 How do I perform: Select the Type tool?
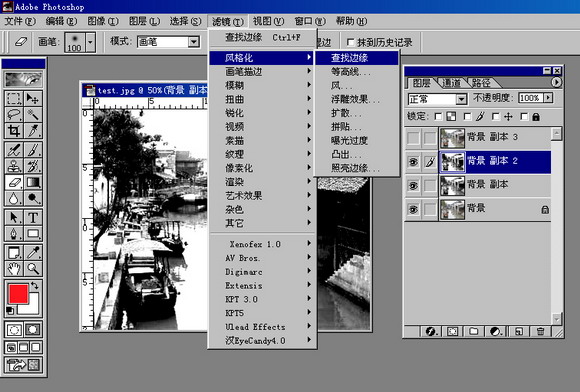point(33,217)
